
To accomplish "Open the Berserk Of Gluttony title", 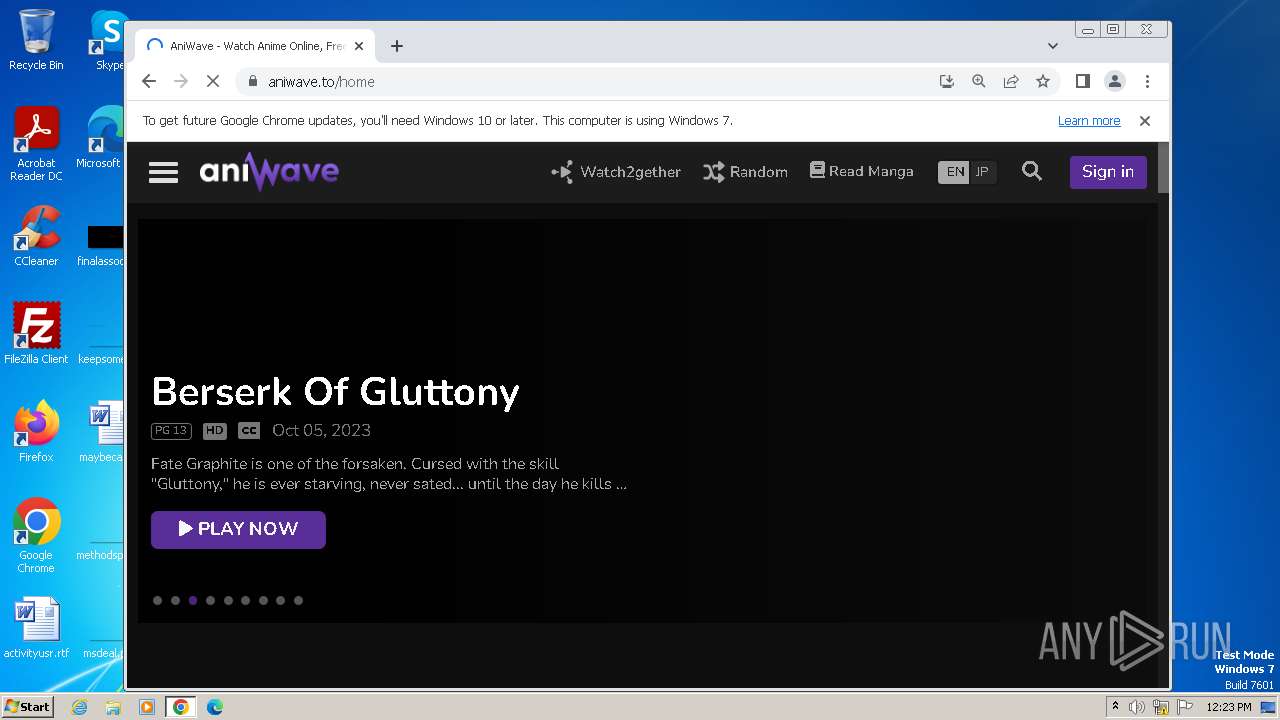I will click(x=335, y=392).
